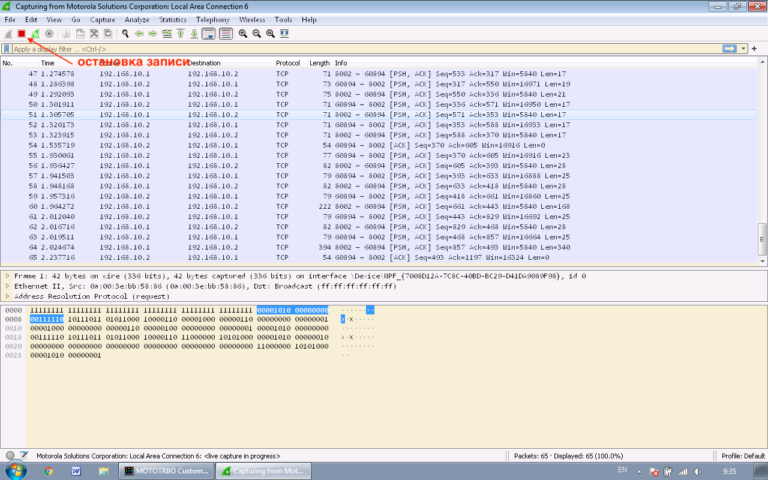Switch to MOTOTRBO Customer taskbar window
Screen dimensions: 768x480
click(167, 470)
